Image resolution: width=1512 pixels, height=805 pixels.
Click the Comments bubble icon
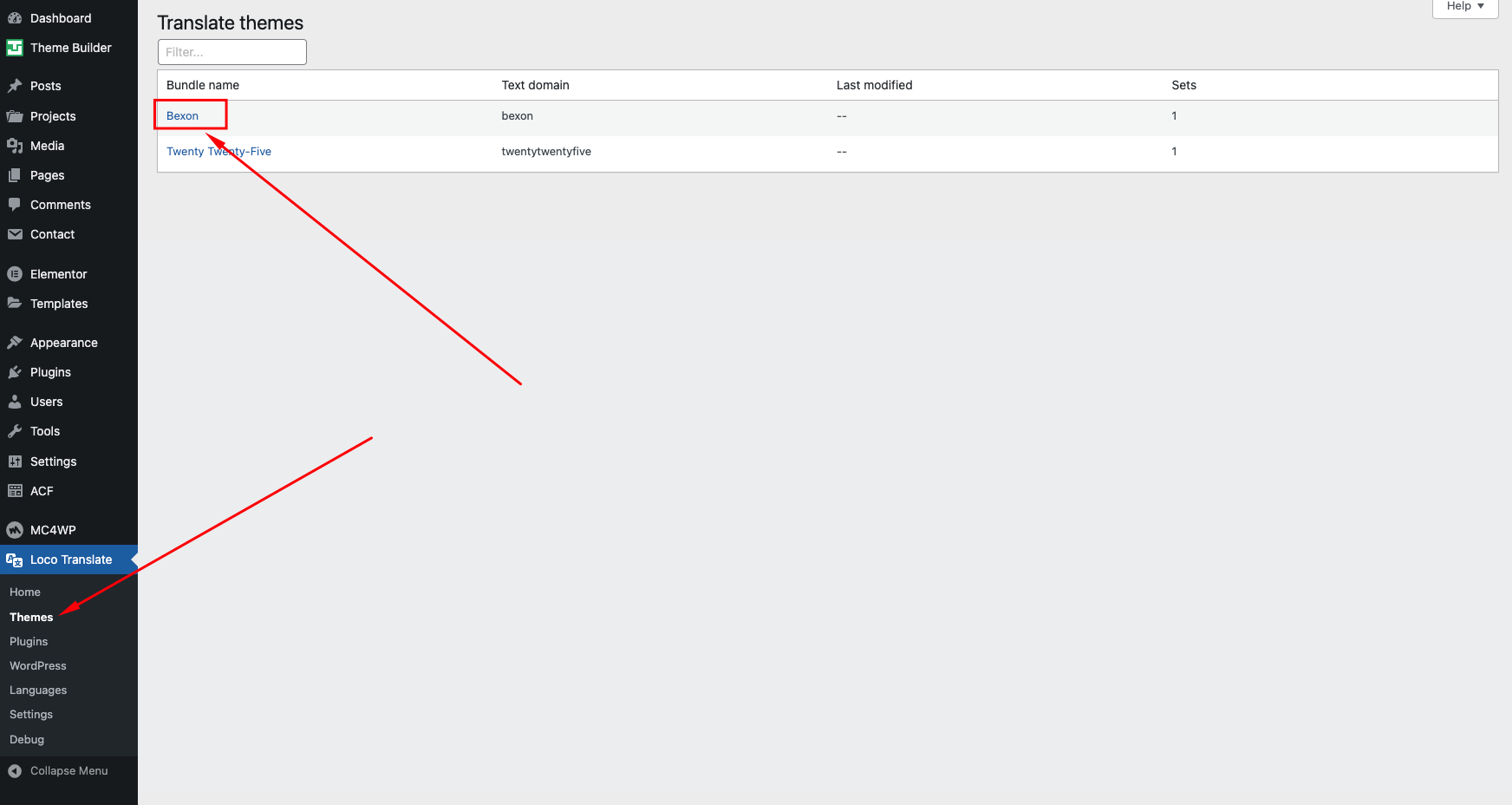[x=15, y=205]
